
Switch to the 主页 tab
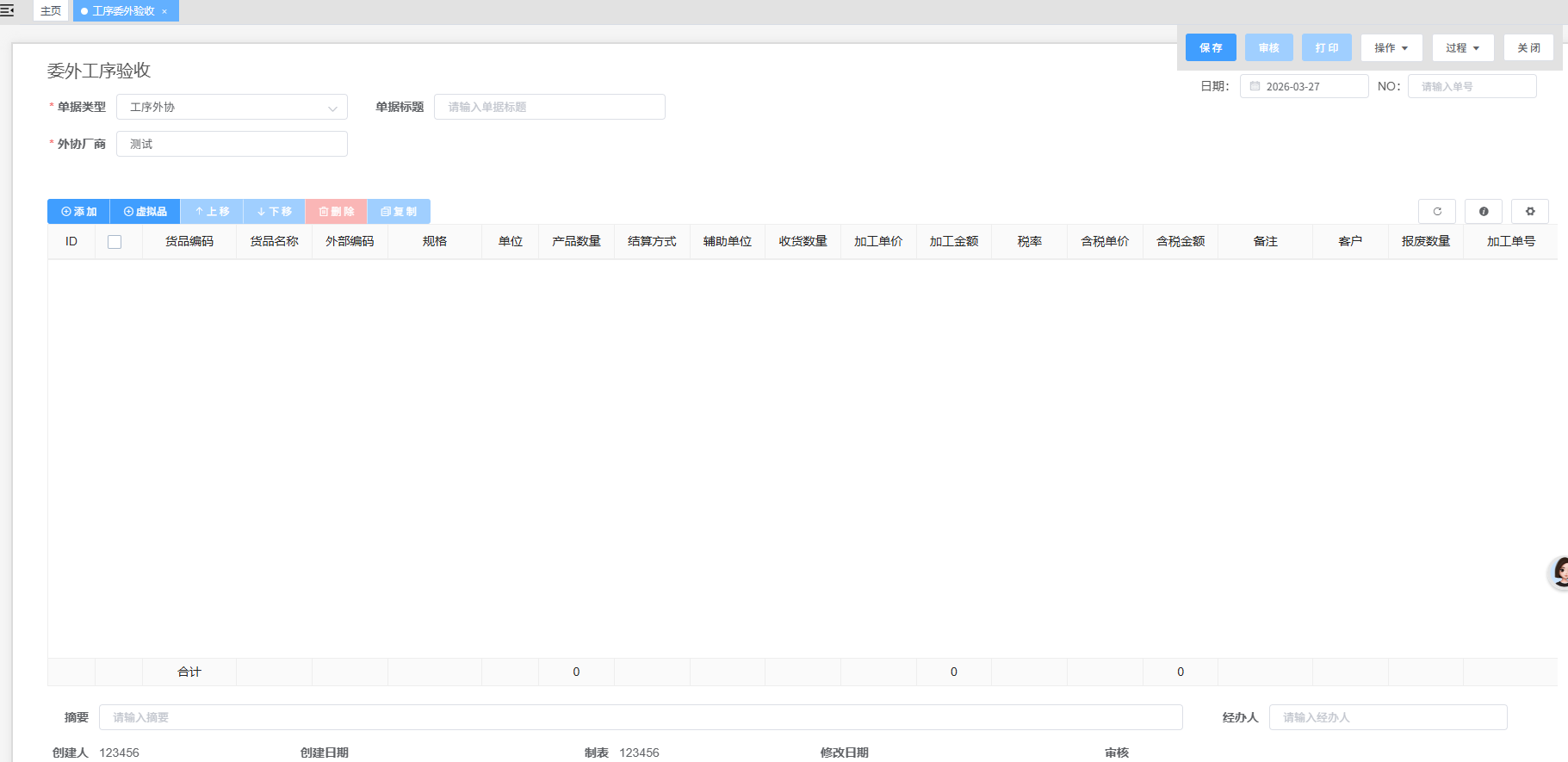tap(51, 11)
